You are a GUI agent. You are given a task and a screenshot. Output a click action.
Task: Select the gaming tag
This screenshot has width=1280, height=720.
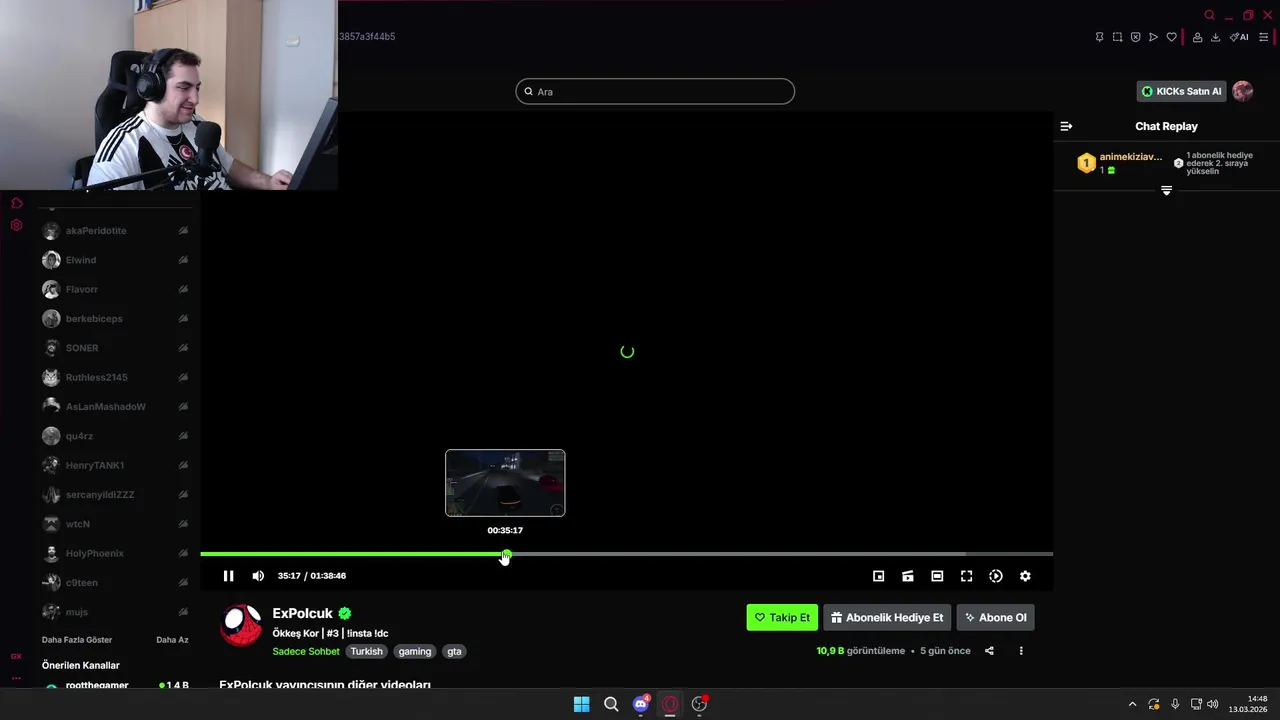click(414, 651)
